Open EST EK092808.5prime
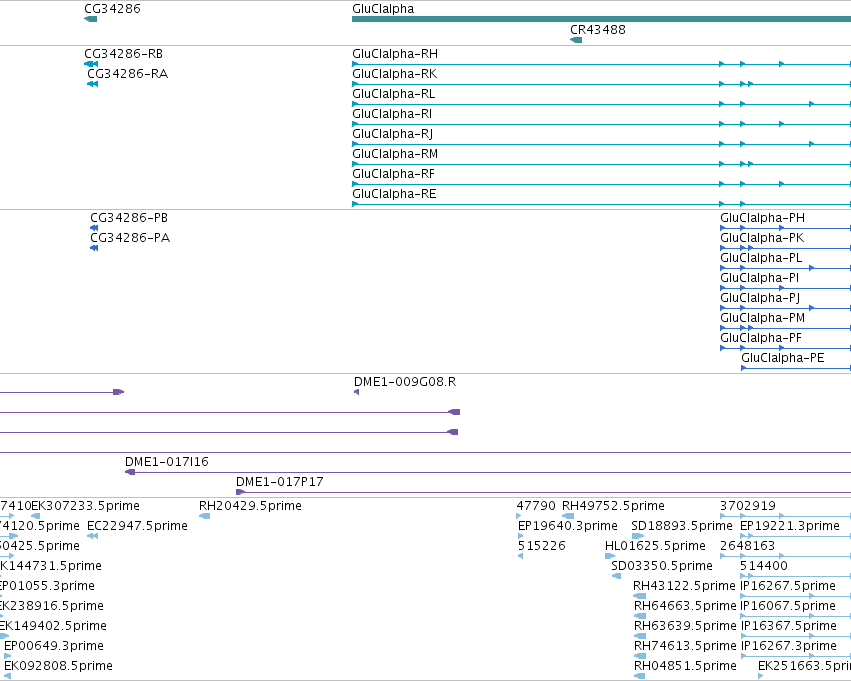The height and width of the screenshot is (681, 851). tap(58, 666)
